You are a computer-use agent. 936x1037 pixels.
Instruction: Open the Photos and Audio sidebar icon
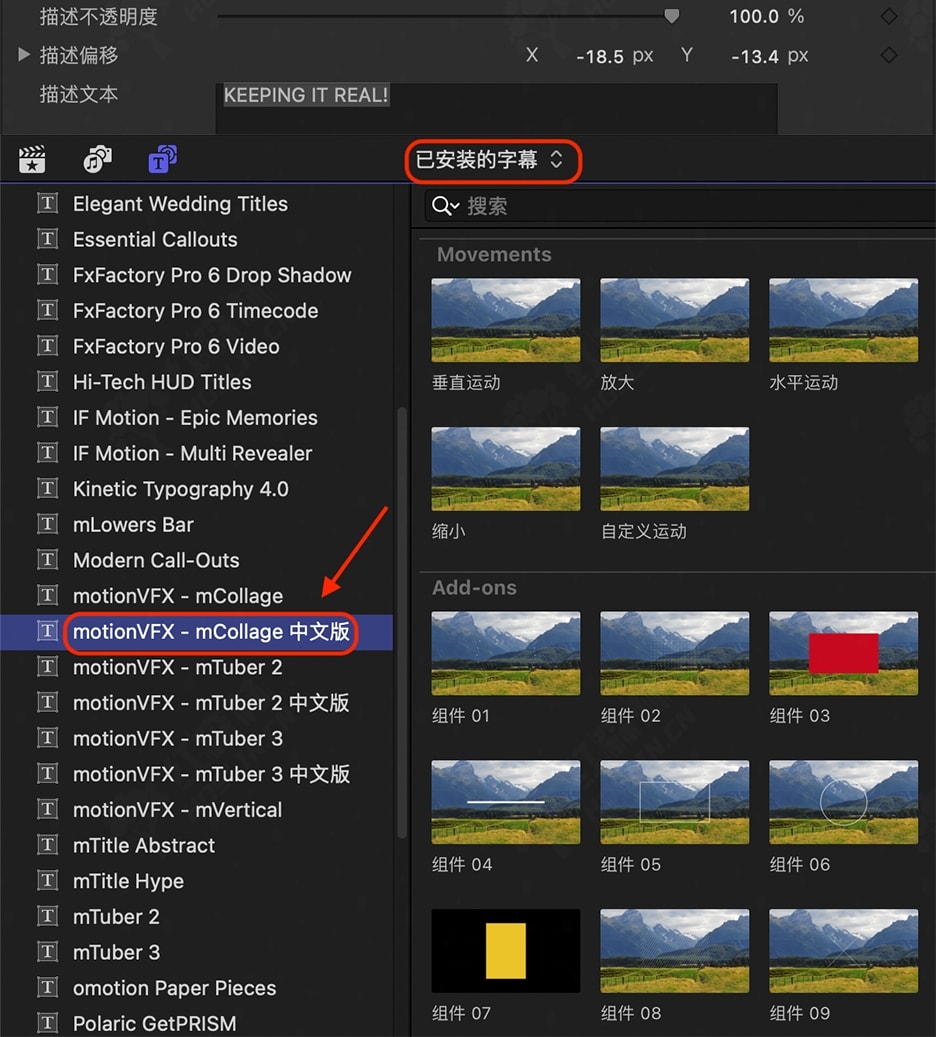point(97,159)
